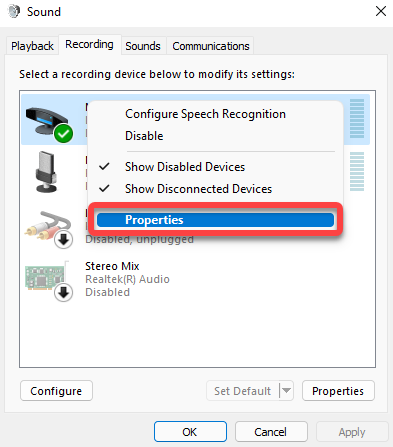Click the Configure button

tap(56, 391)
